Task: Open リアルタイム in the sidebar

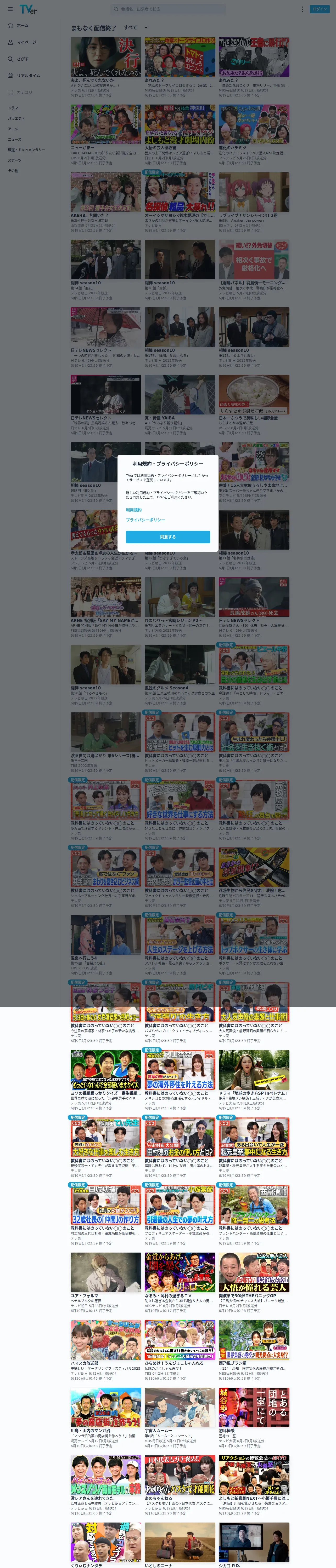Action: [29, 76]
